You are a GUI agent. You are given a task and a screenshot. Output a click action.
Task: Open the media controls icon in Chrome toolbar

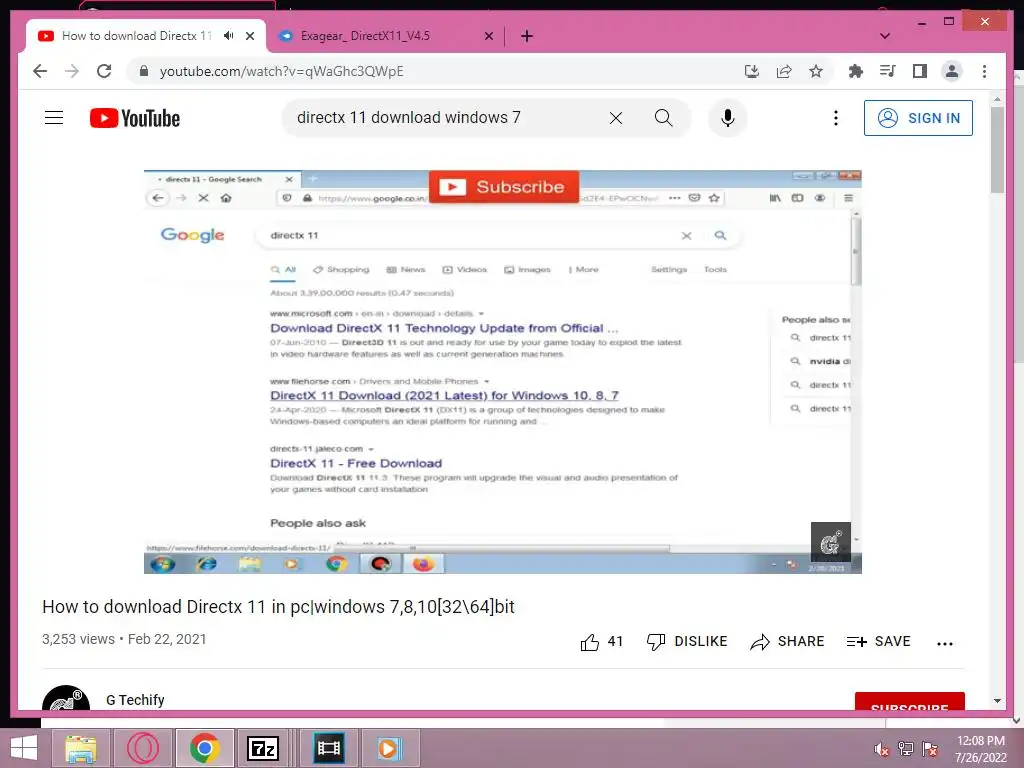click(888, 71)
